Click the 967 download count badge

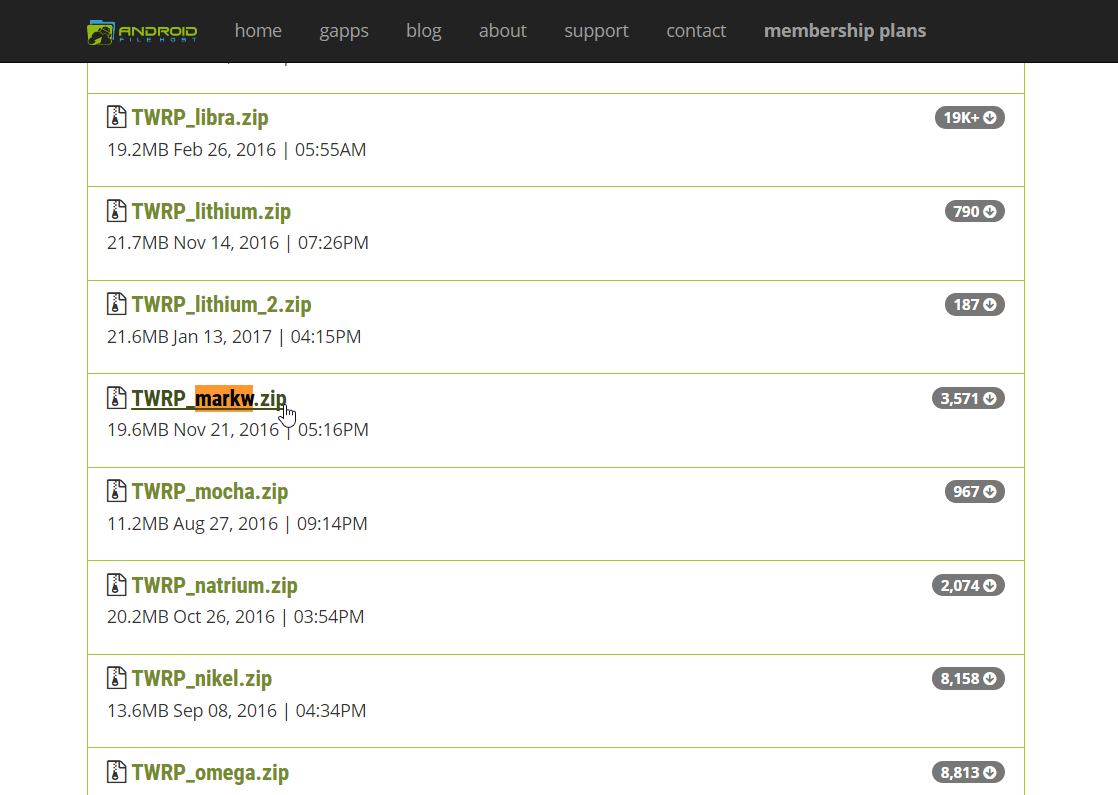coord(975,492)
